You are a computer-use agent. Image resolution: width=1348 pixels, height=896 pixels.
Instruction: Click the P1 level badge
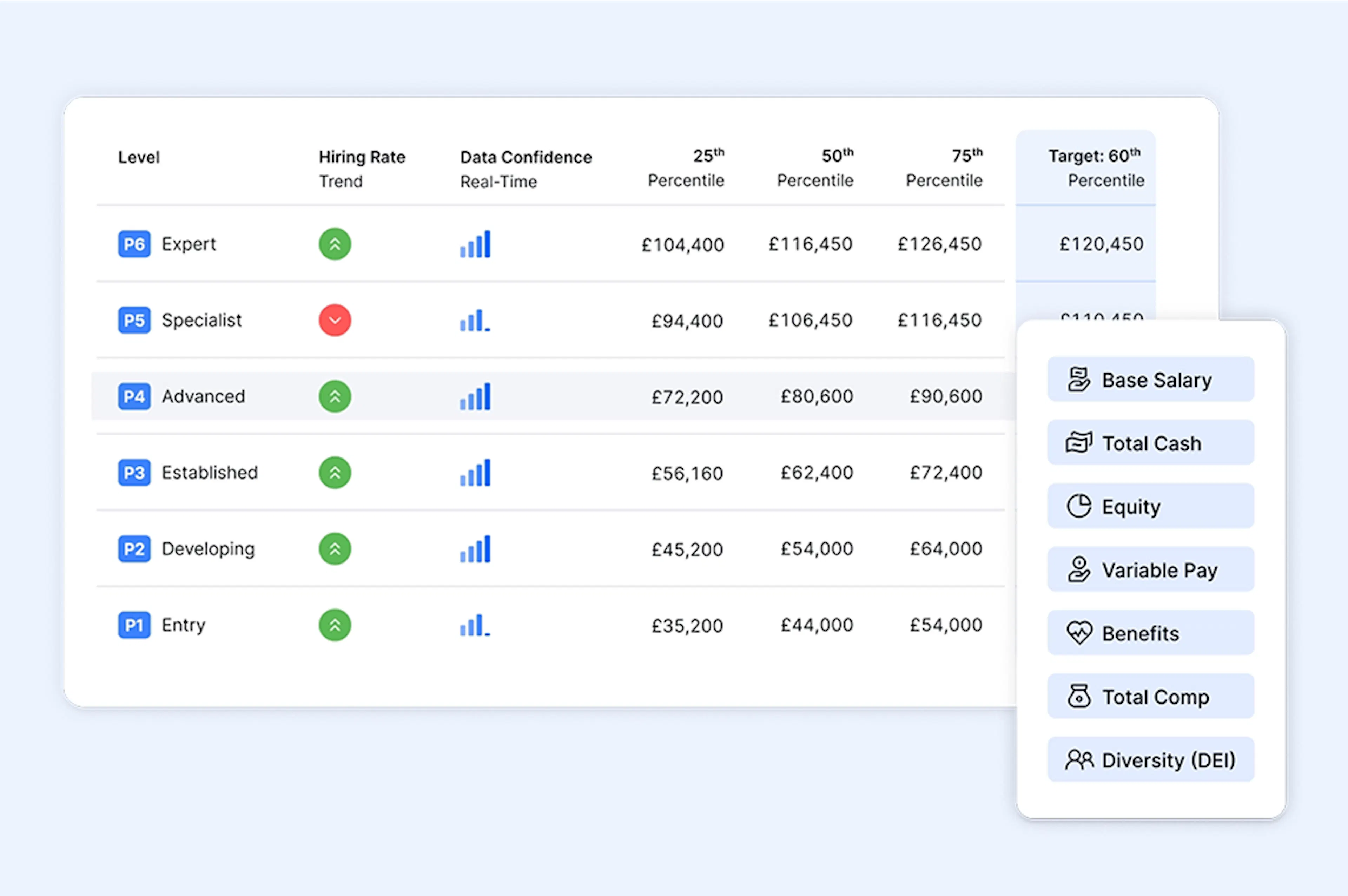click(x=134, y=625)
